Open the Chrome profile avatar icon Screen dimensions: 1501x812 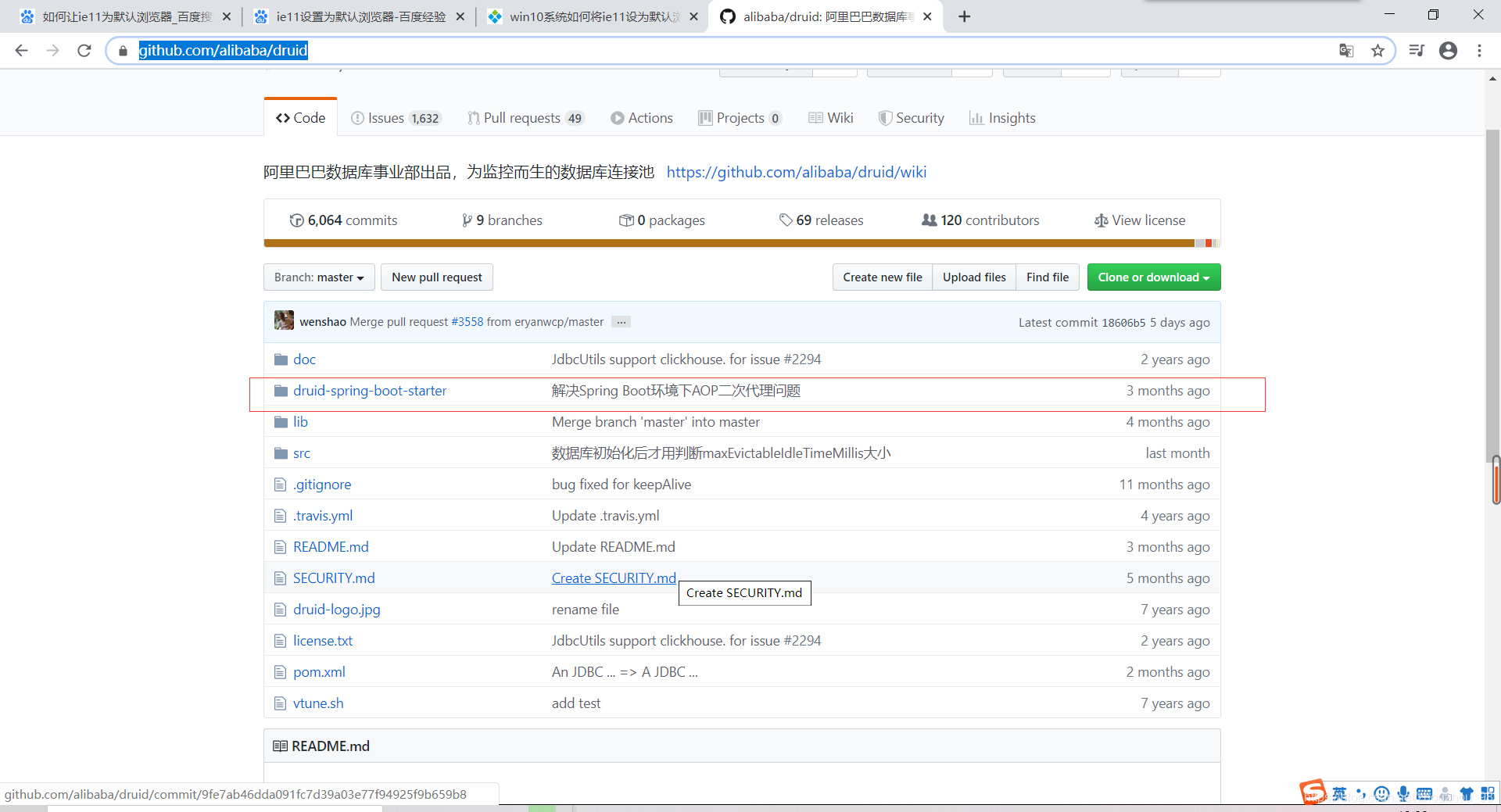pos(1448,51)
